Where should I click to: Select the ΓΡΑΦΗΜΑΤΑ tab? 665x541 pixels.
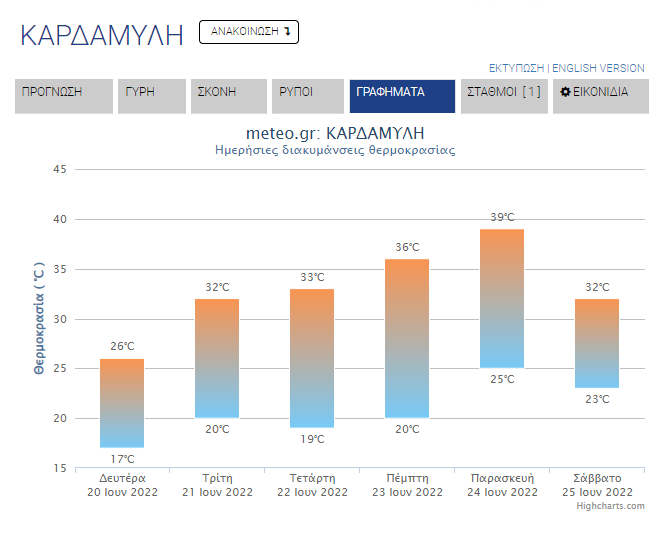coord(402,96)
